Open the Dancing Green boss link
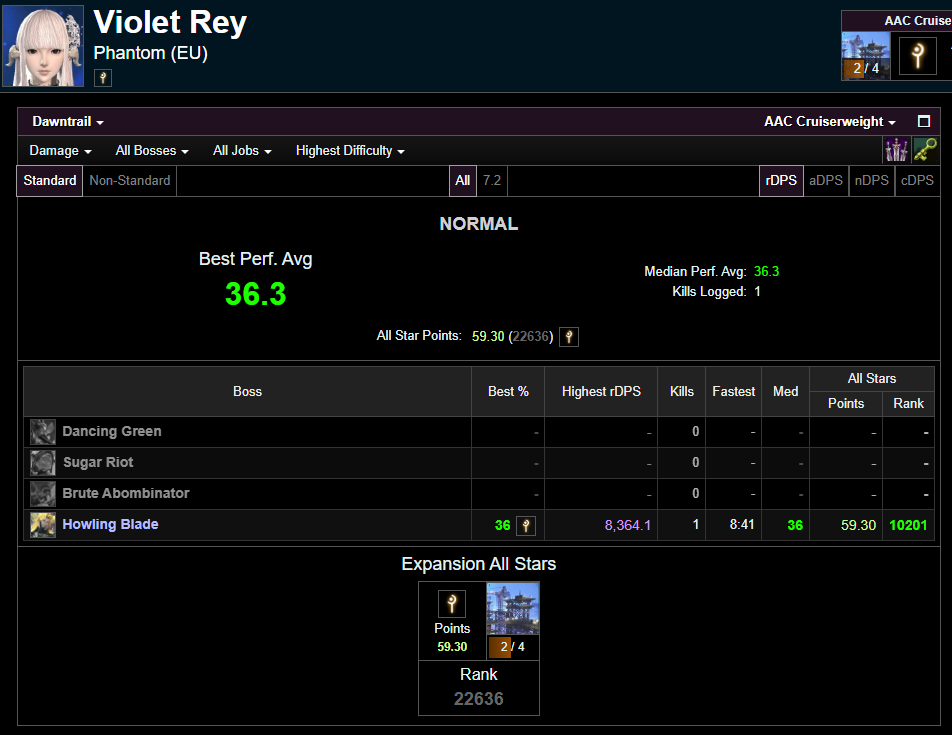The image size is (952, 735). click(112, 432)
